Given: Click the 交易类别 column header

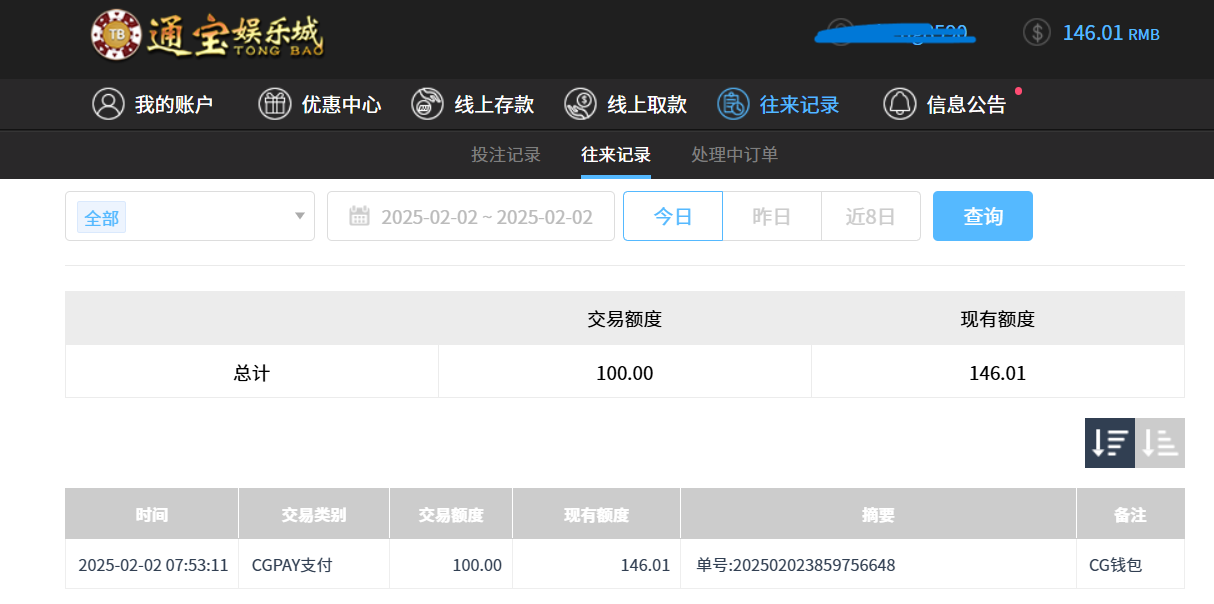Looking at the screenshot, I should point(314,514).
